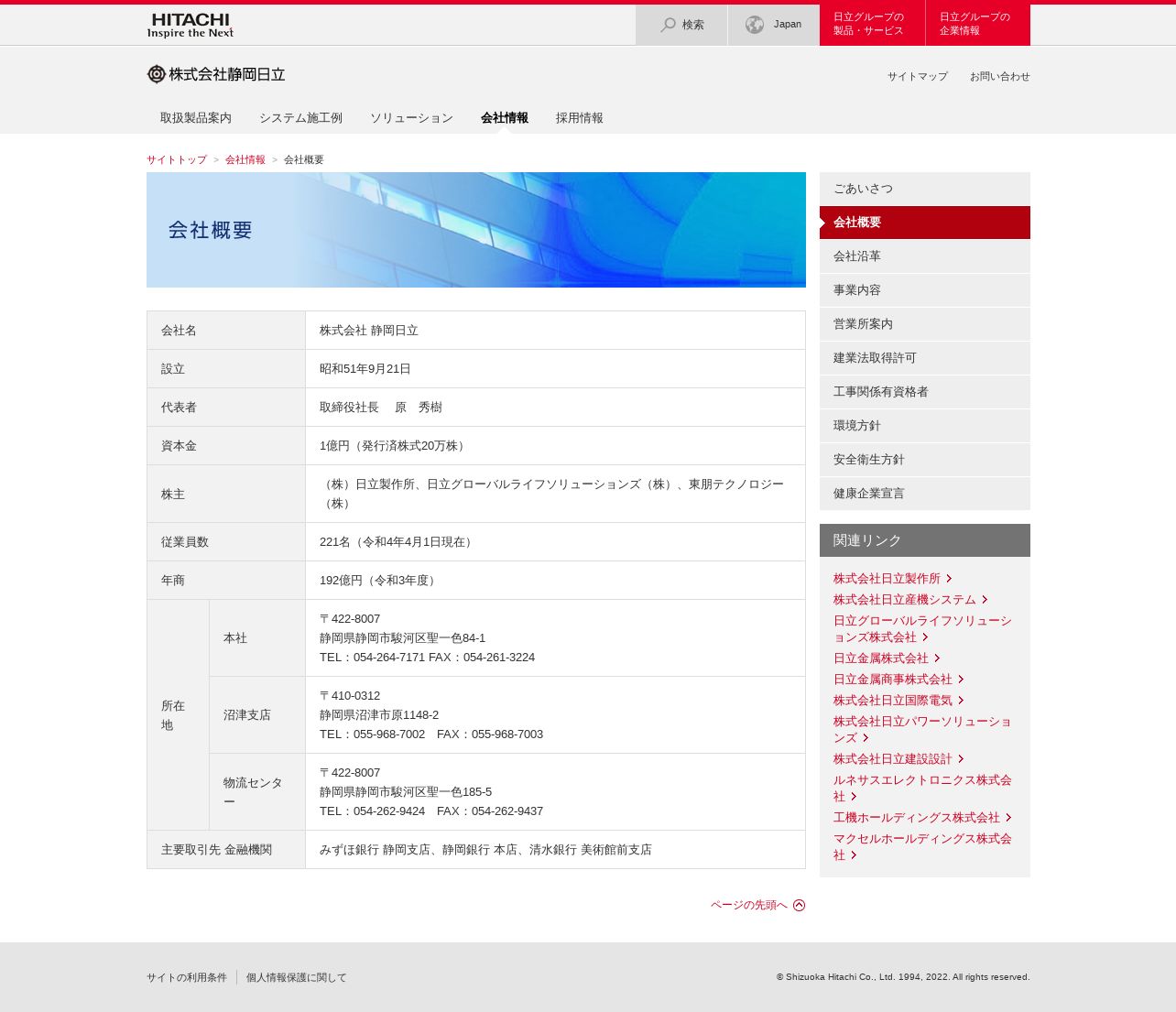This screenshot has width=1176, height=1012.
Task: Click the 主要取引先 金融機関 row label
Action: [x=226, y=850]
